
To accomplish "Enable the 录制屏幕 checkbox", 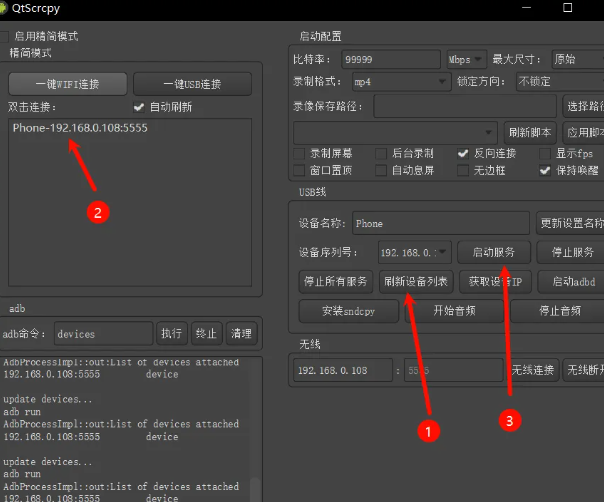I will pyautogui.click(x=300, y=154).
